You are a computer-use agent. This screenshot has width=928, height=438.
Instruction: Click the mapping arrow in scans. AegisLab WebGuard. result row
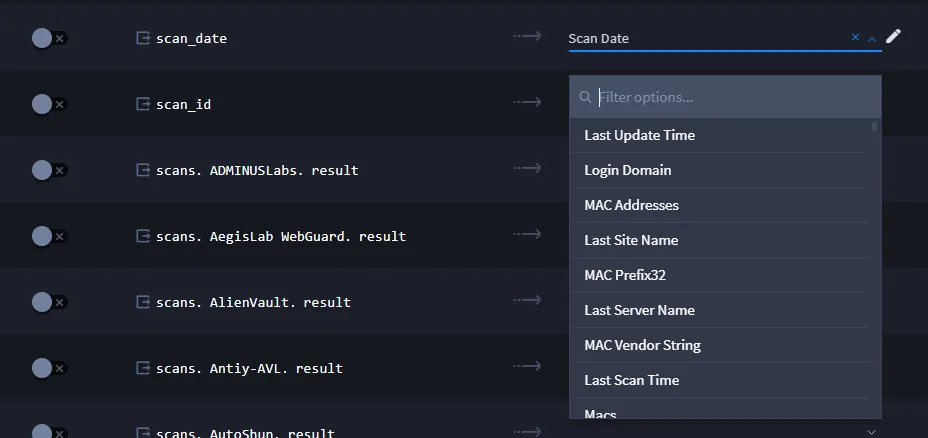[x=527, y=234]
